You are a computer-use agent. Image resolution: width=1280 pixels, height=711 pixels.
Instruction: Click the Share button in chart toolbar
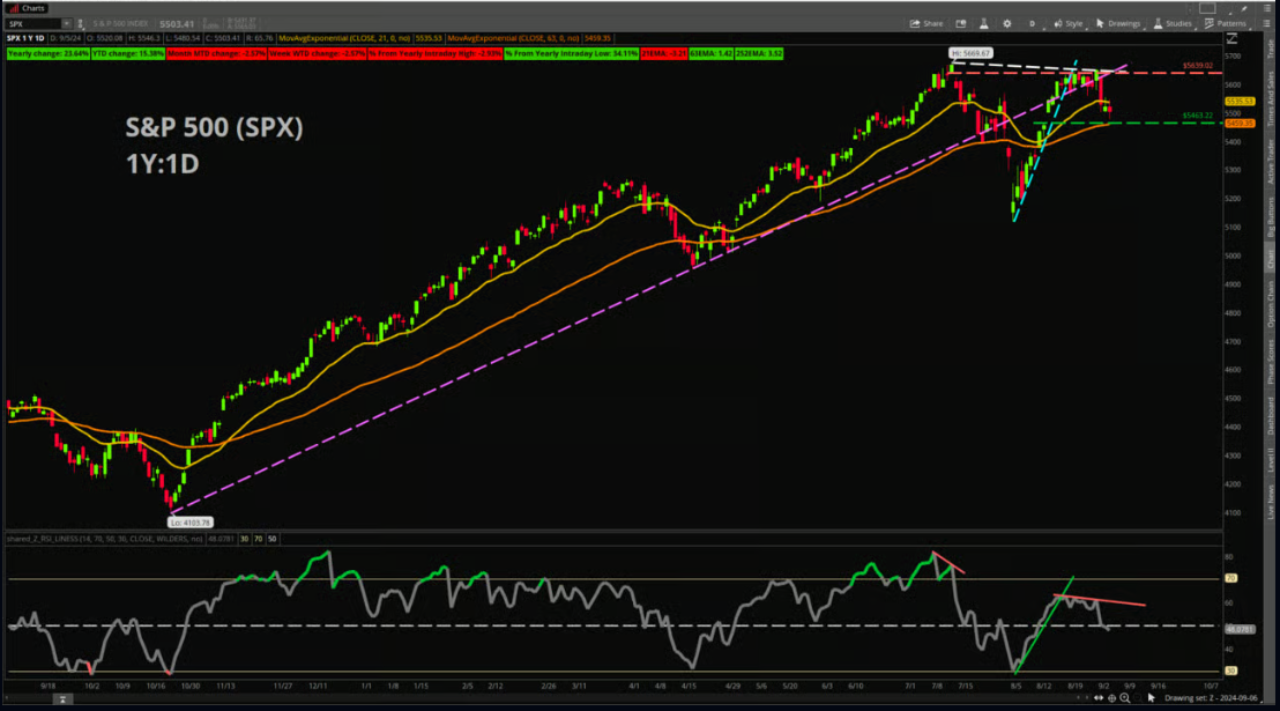926,23
